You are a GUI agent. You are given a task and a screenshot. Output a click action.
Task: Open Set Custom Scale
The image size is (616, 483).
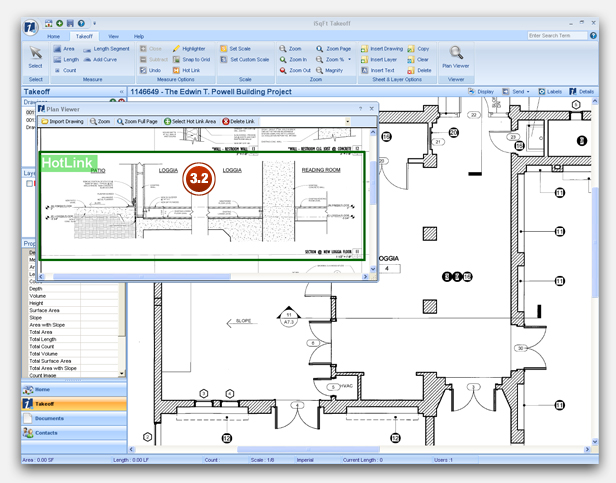click(x=245, y=59)
